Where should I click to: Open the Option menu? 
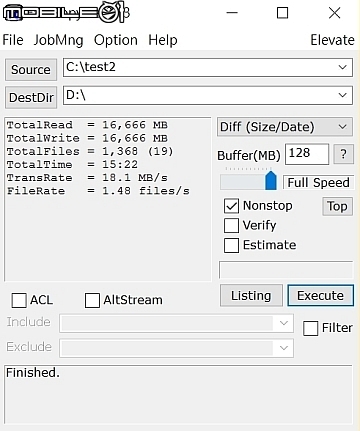pyautogui.click(x=116, y=40)
